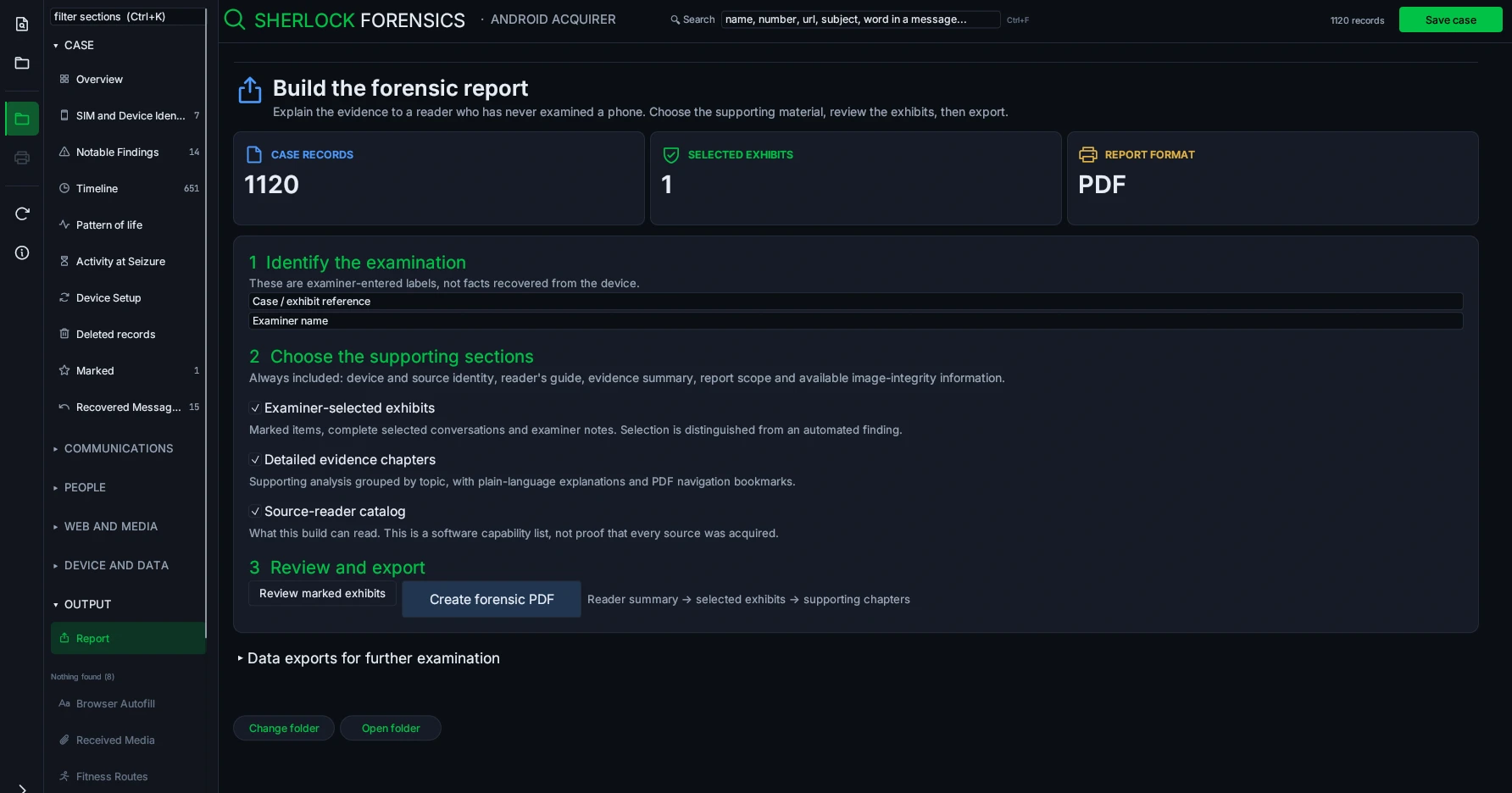The width and height of the screenshot is (1512, 793).
Task: Click the Examiner name field
Action: click(x=855, y=320)
